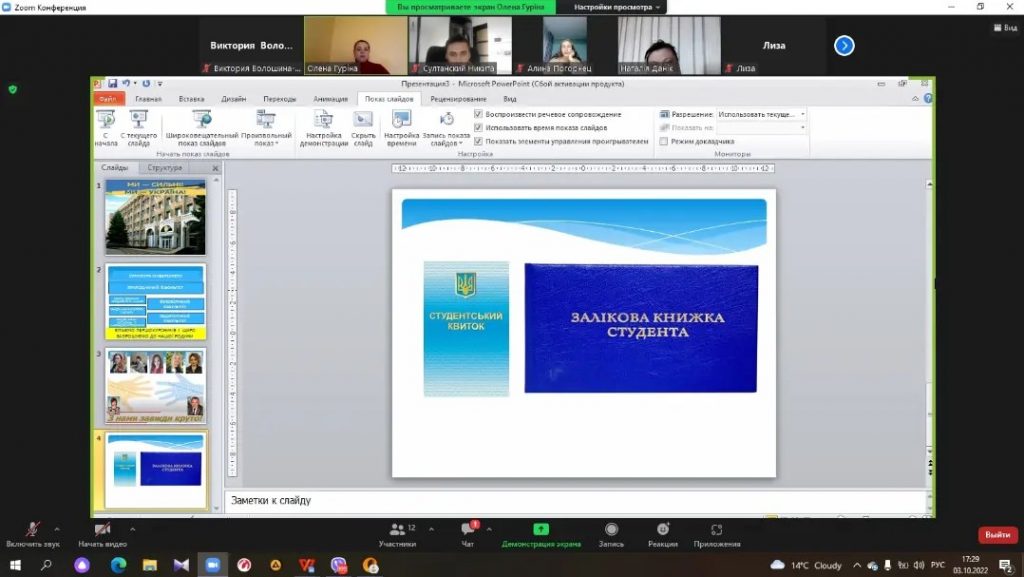Show next participants with arrow button
The image size is (1024, 577).
click(844, 45)
